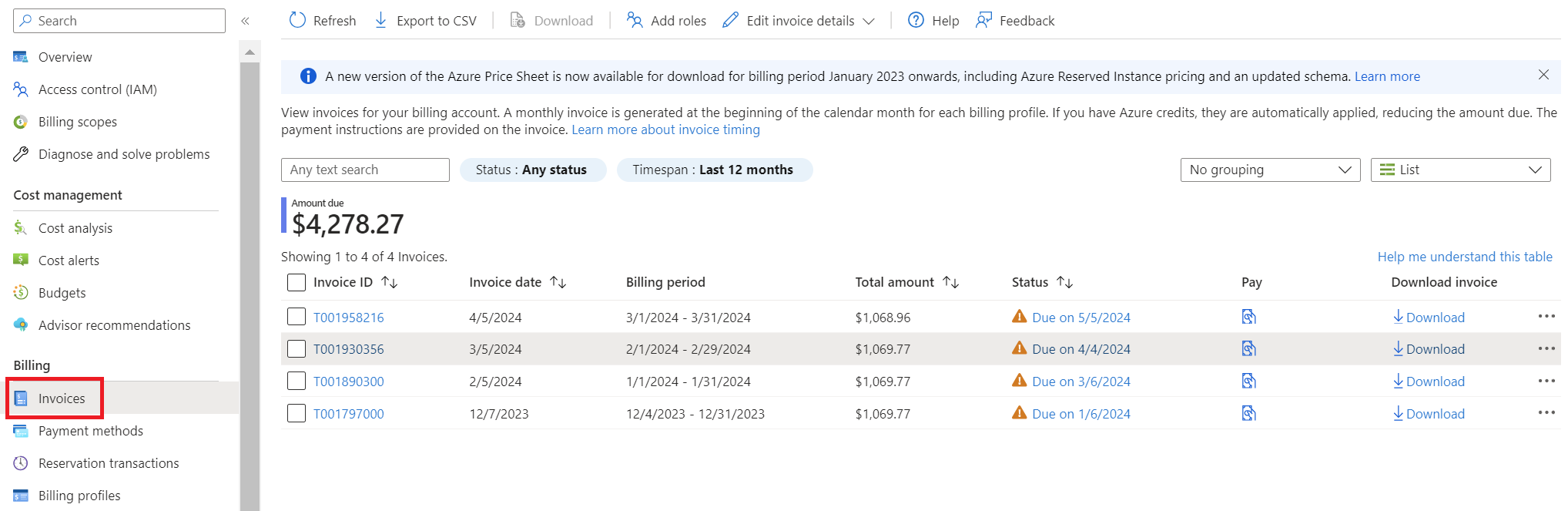Go to Payment methods in sidebar

click(91, 431)
